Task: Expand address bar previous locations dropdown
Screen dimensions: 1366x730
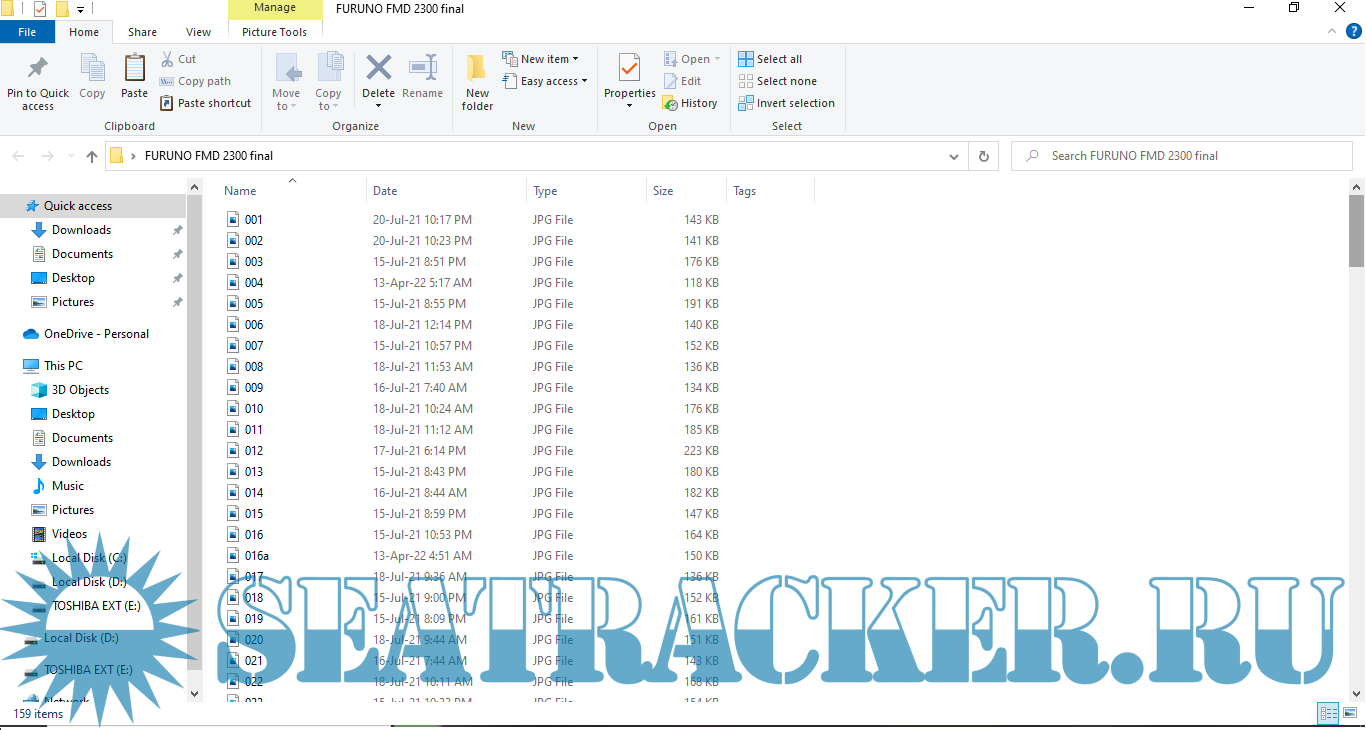Action: (x=954, y=156)
